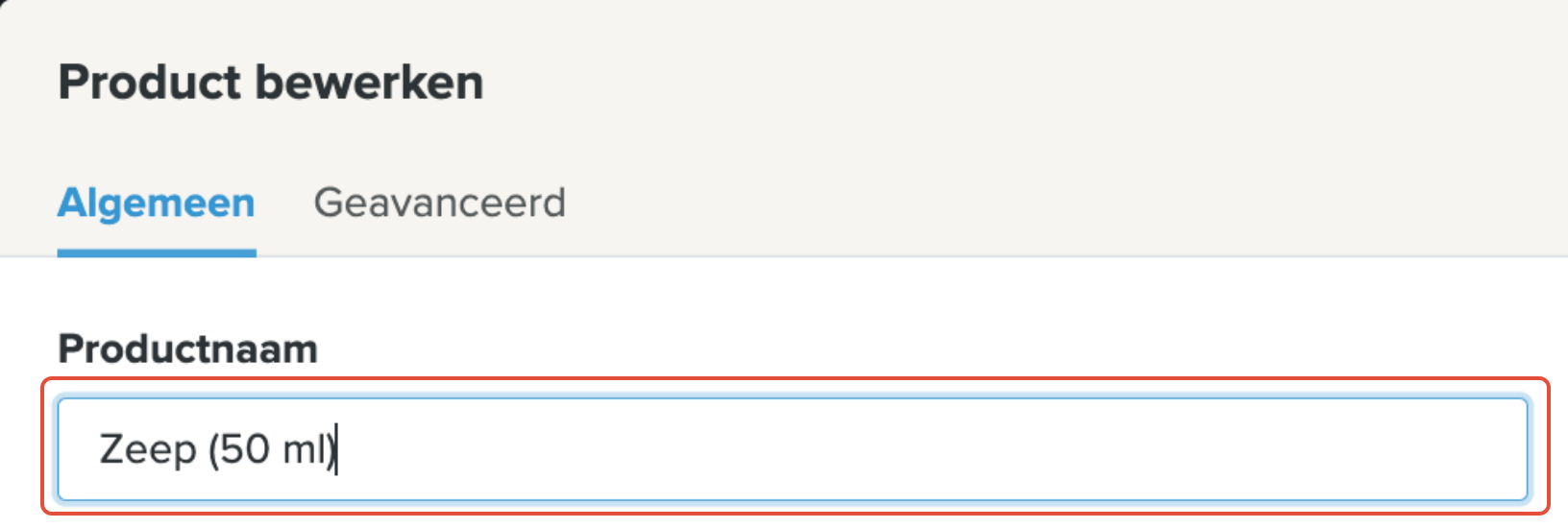Click the blue underline below Algemeen
This screenshot has width=1568, height=528.
pos(157,253)
